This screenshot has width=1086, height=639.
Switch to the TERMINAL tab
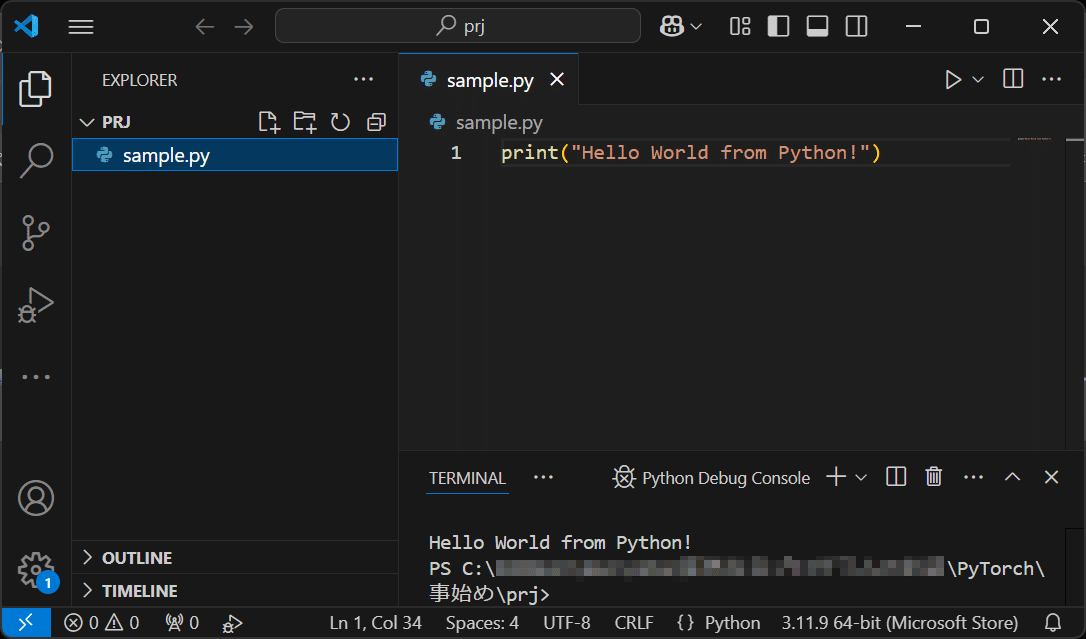pos(467,478)
